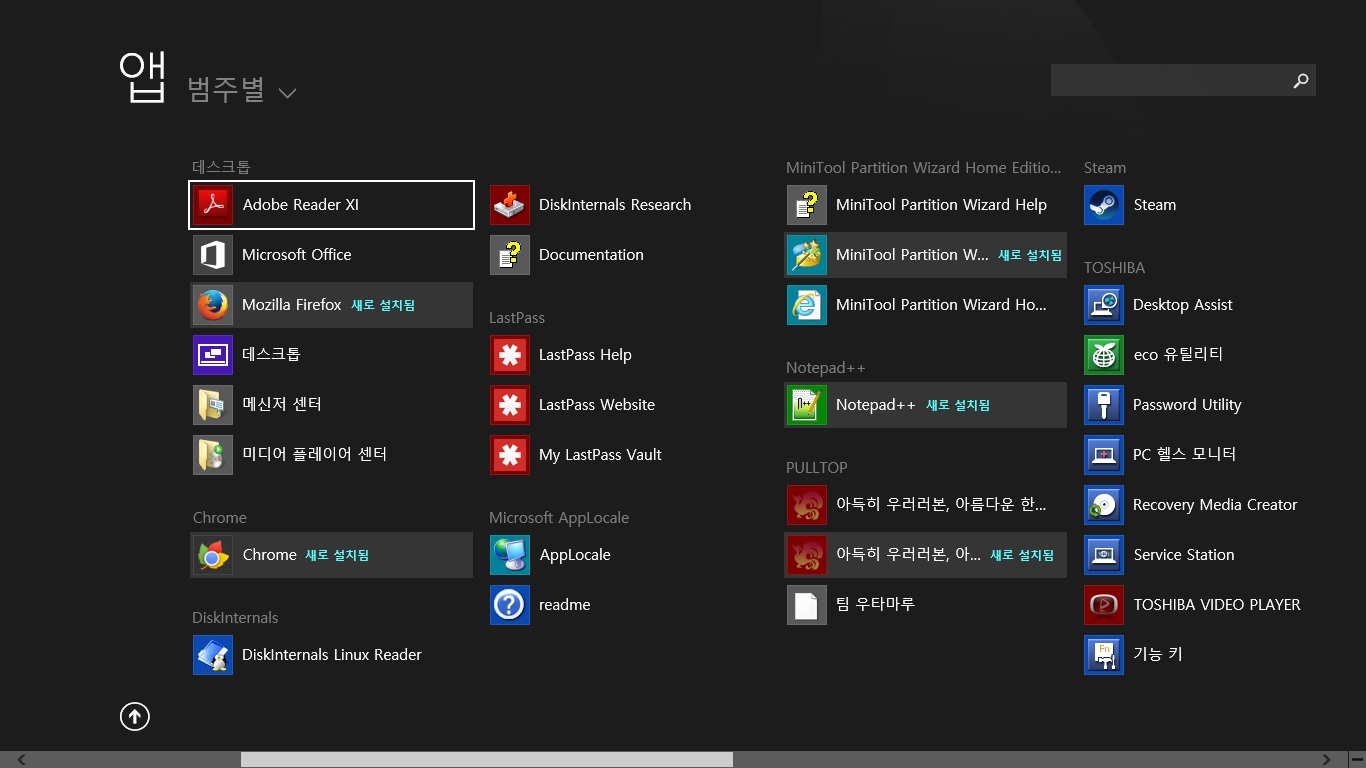Launch newly installed MiniTool Partition W... icon

coord(807,255)
